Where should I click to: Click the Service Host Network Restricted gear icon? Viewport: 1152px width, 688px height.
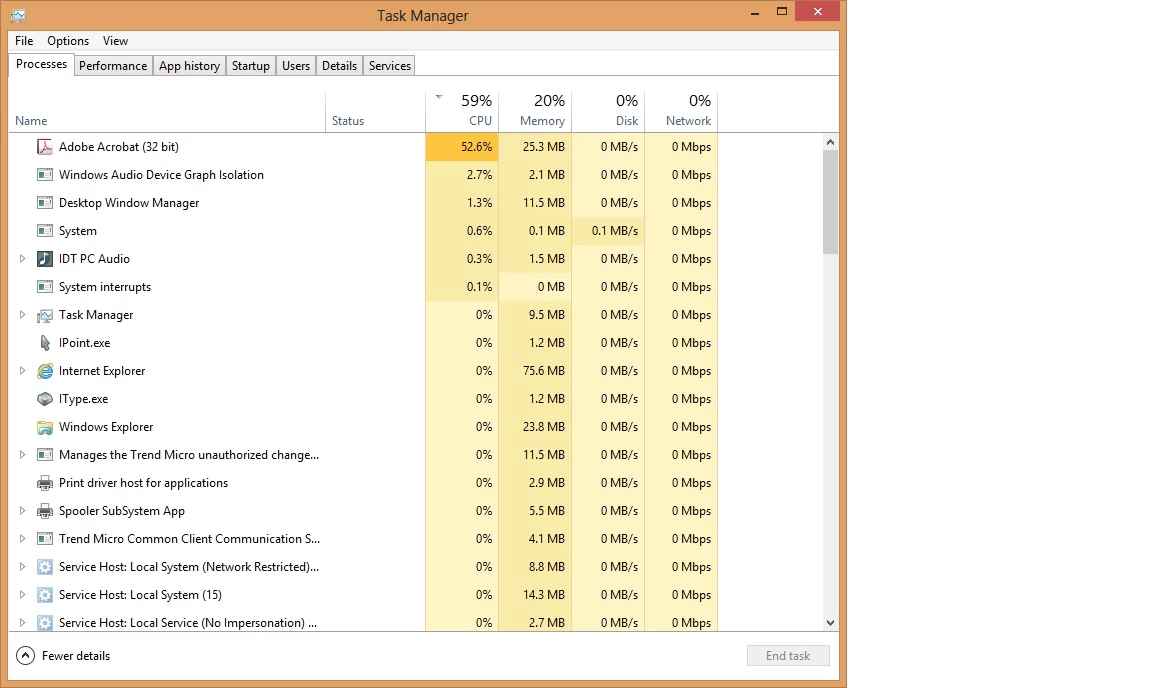coord(45,567)
